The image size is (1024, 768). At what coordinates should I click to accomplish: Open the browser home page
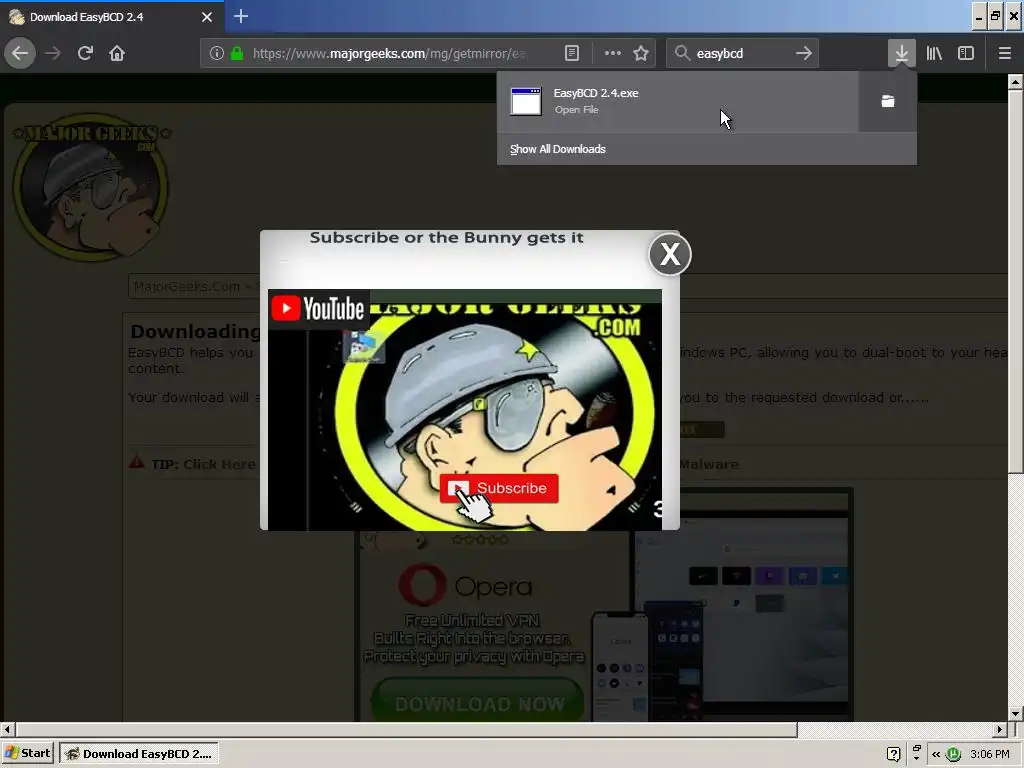pos(117,53)
